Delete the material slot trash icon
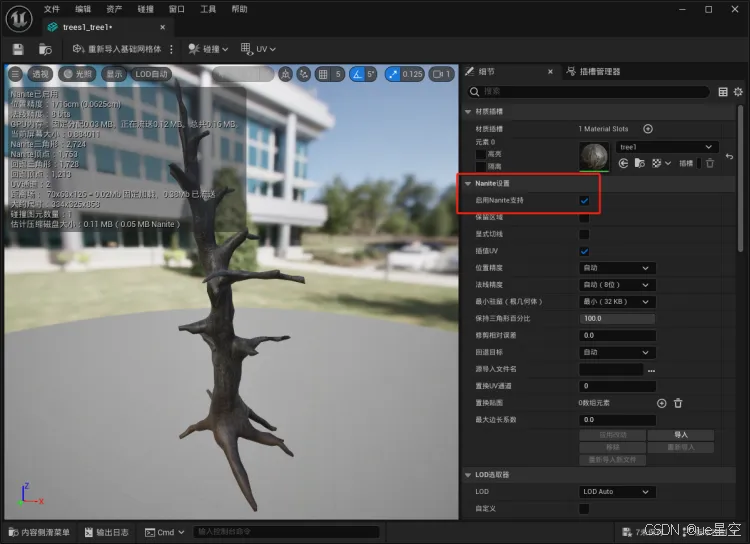Screen dimensions: 750x544 point(710,163)
